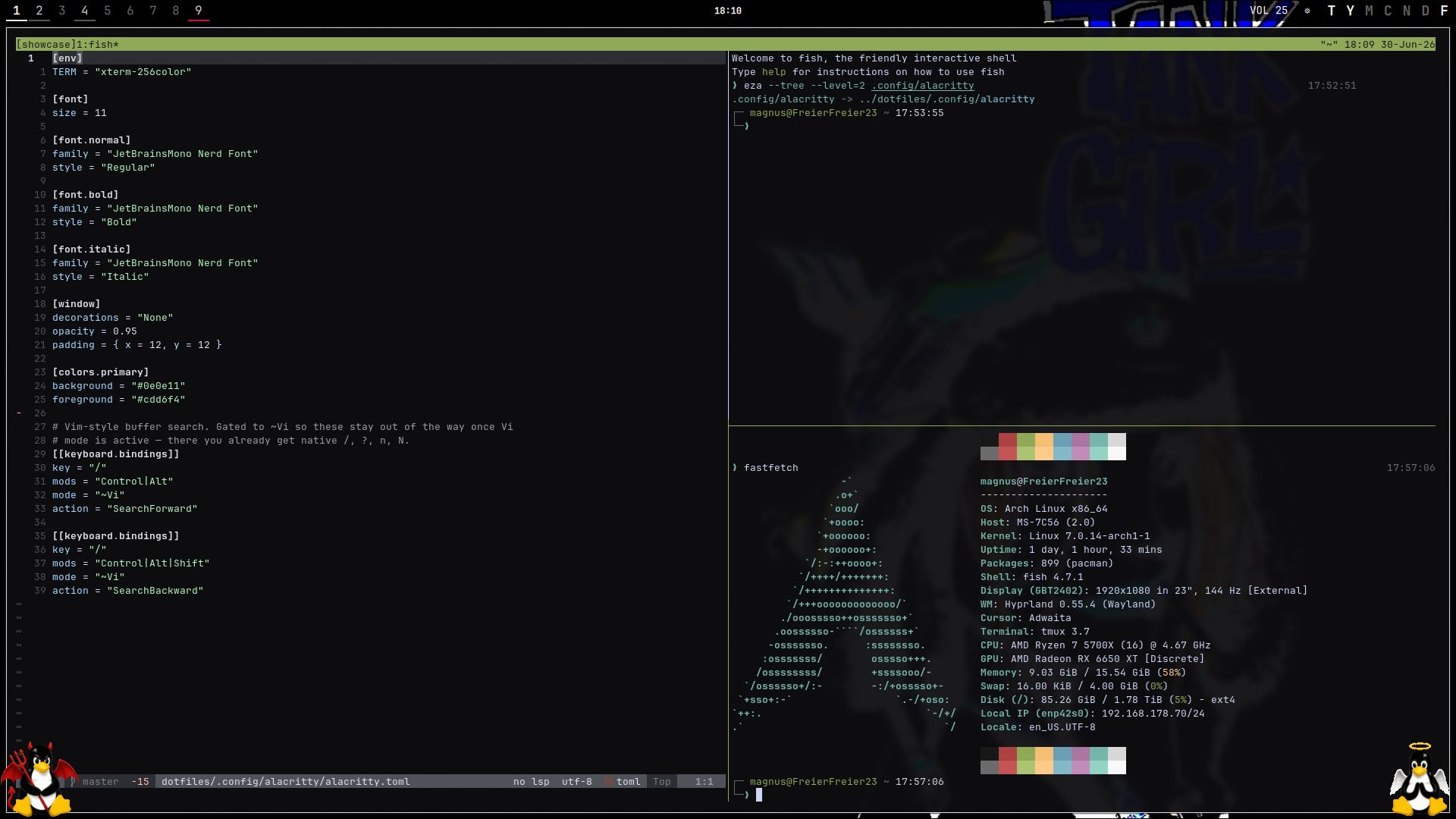Click the 'size = 11' line

click(x=80, y=113)
